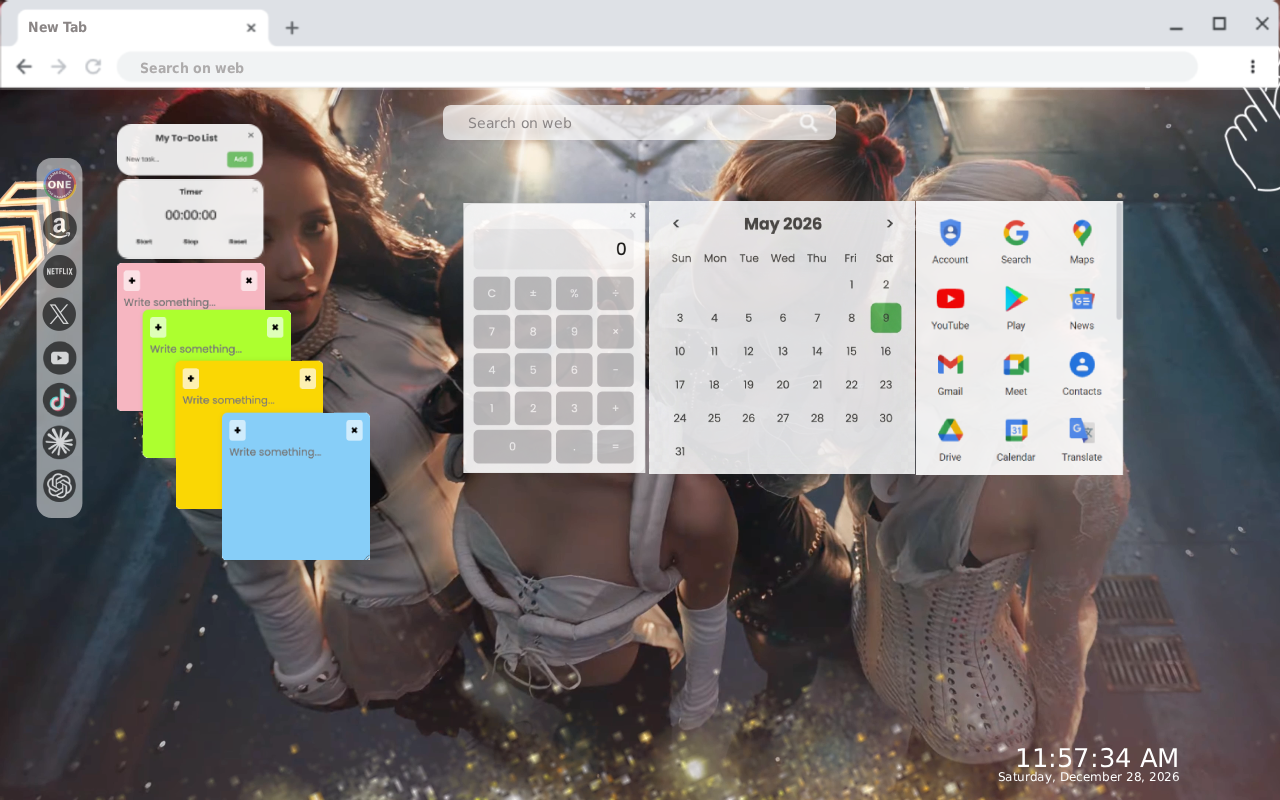Open the browser three-dot menu

(1252, 67)
